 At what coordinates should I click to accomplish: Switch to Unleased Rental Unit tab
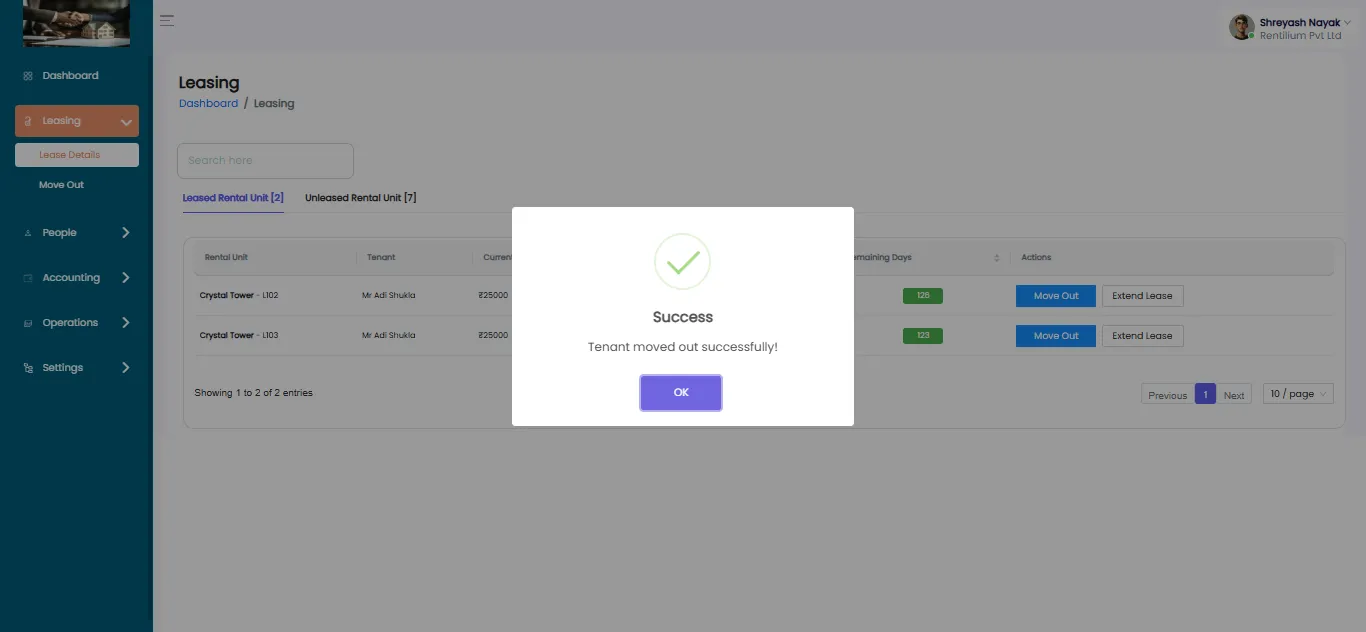pos(361,198)
